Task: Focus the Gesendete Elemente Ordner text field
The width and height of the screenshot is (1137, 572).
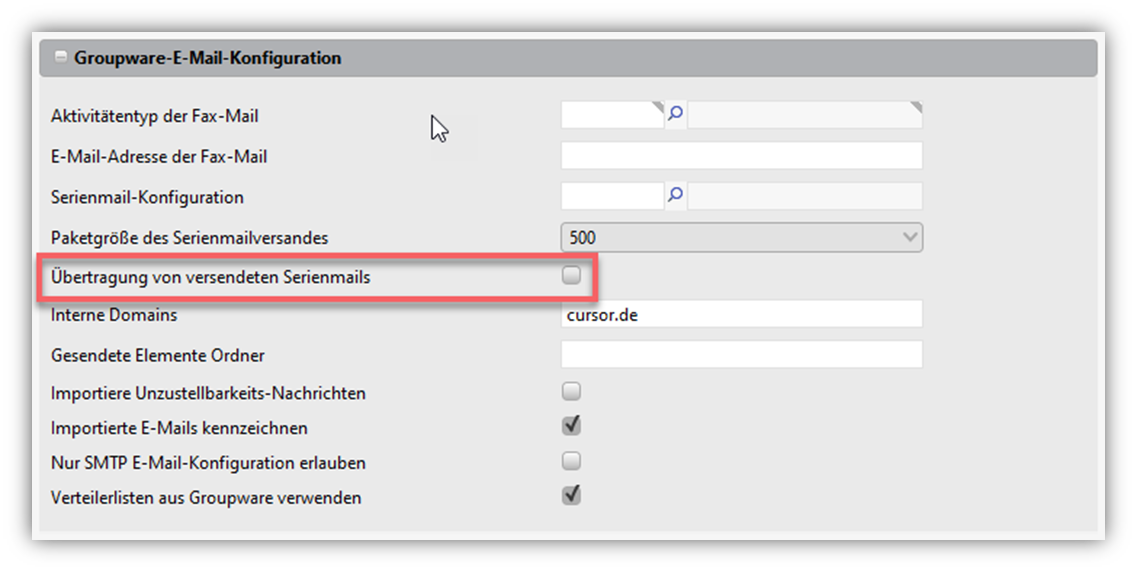Action: [x=741, y=354]
